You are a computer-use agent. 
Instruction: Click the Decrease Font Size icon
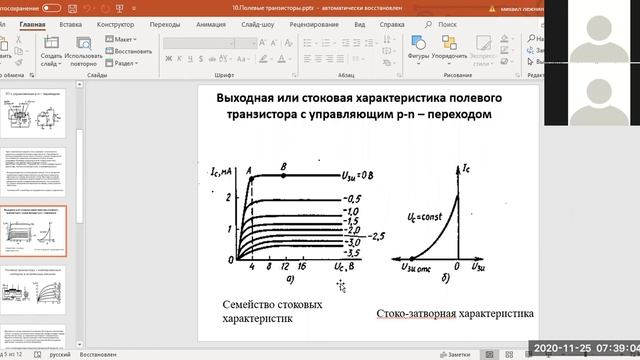click(274, 43)
